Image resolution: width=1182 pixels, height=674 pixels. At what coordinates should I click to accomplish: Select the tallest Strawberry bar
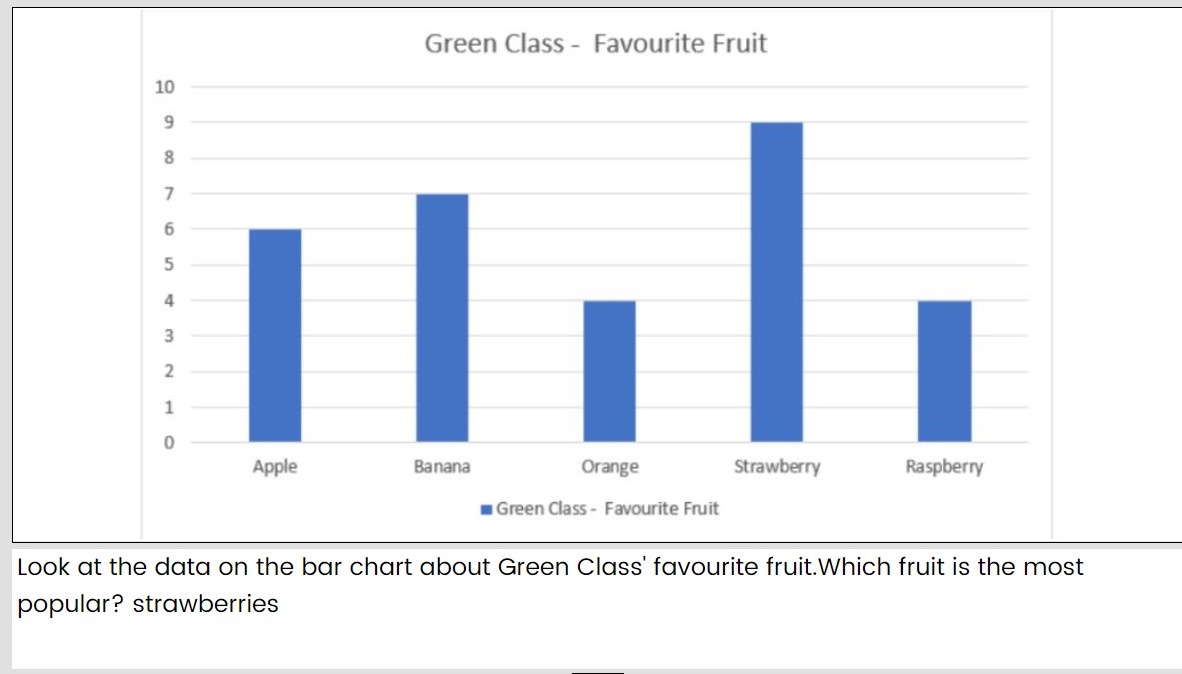tap(777, 282)
